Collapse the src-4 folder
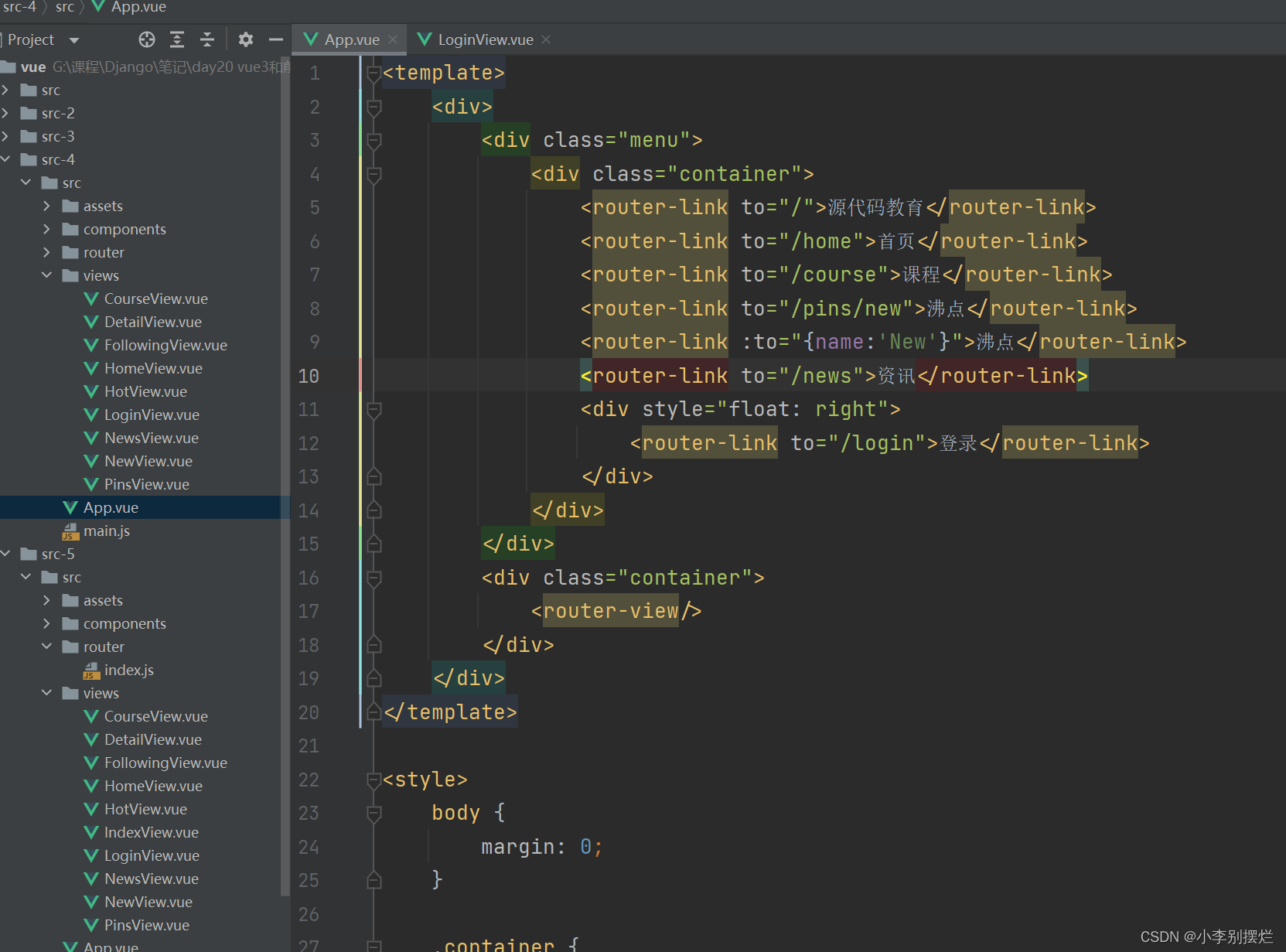Image resolution: width=1286 pixels, height=952 pixels. tap(5, 160)
